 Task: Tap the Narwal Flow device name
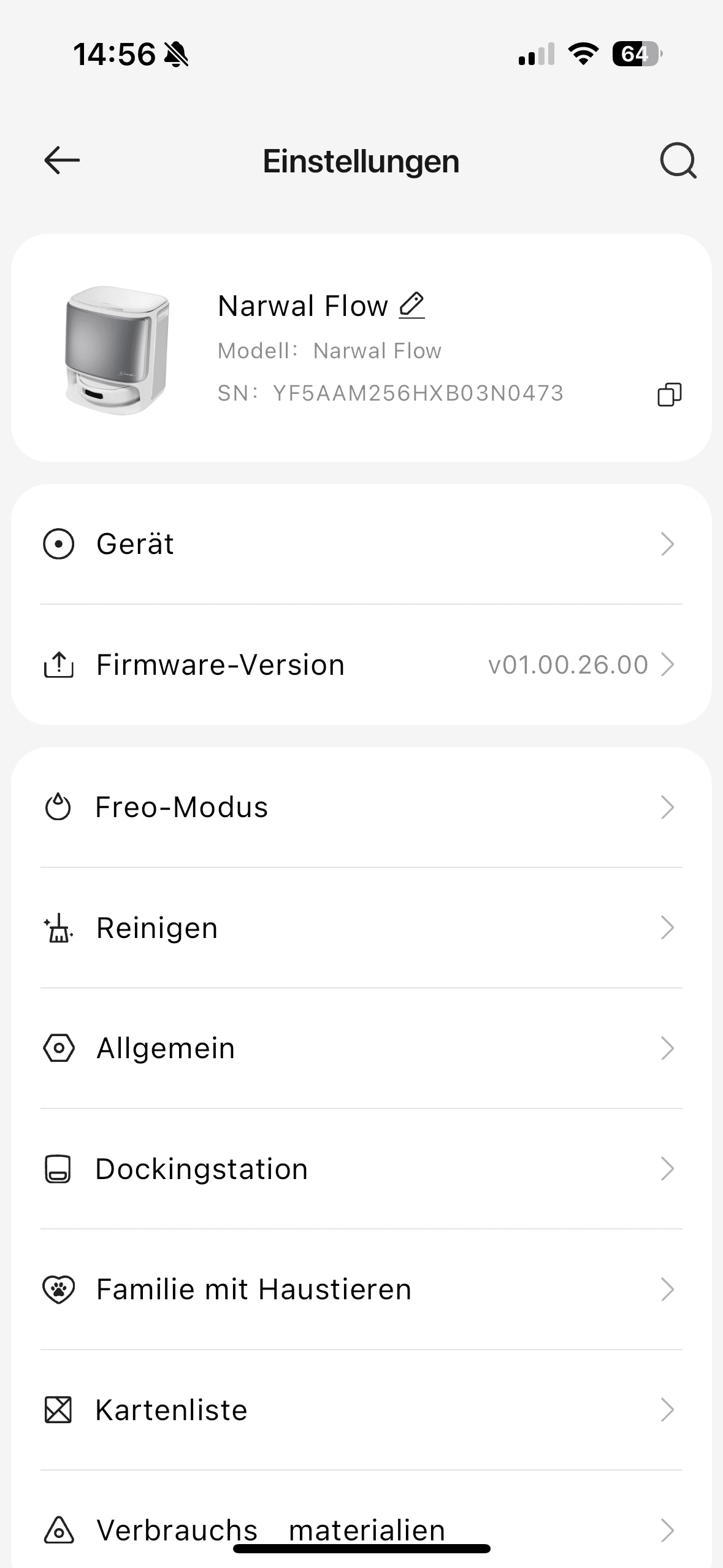click(x=303, y=306)
